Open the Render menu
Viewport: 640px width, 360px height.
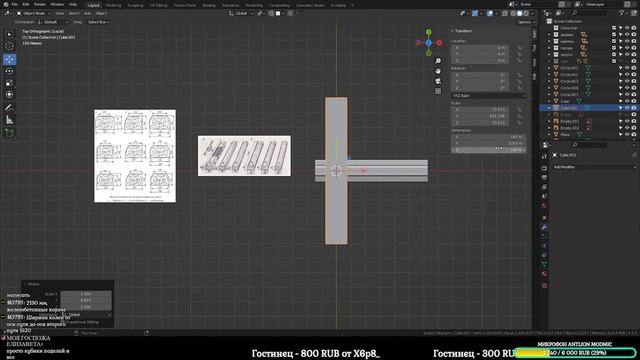pyautogui.click(x=40, y=4)
